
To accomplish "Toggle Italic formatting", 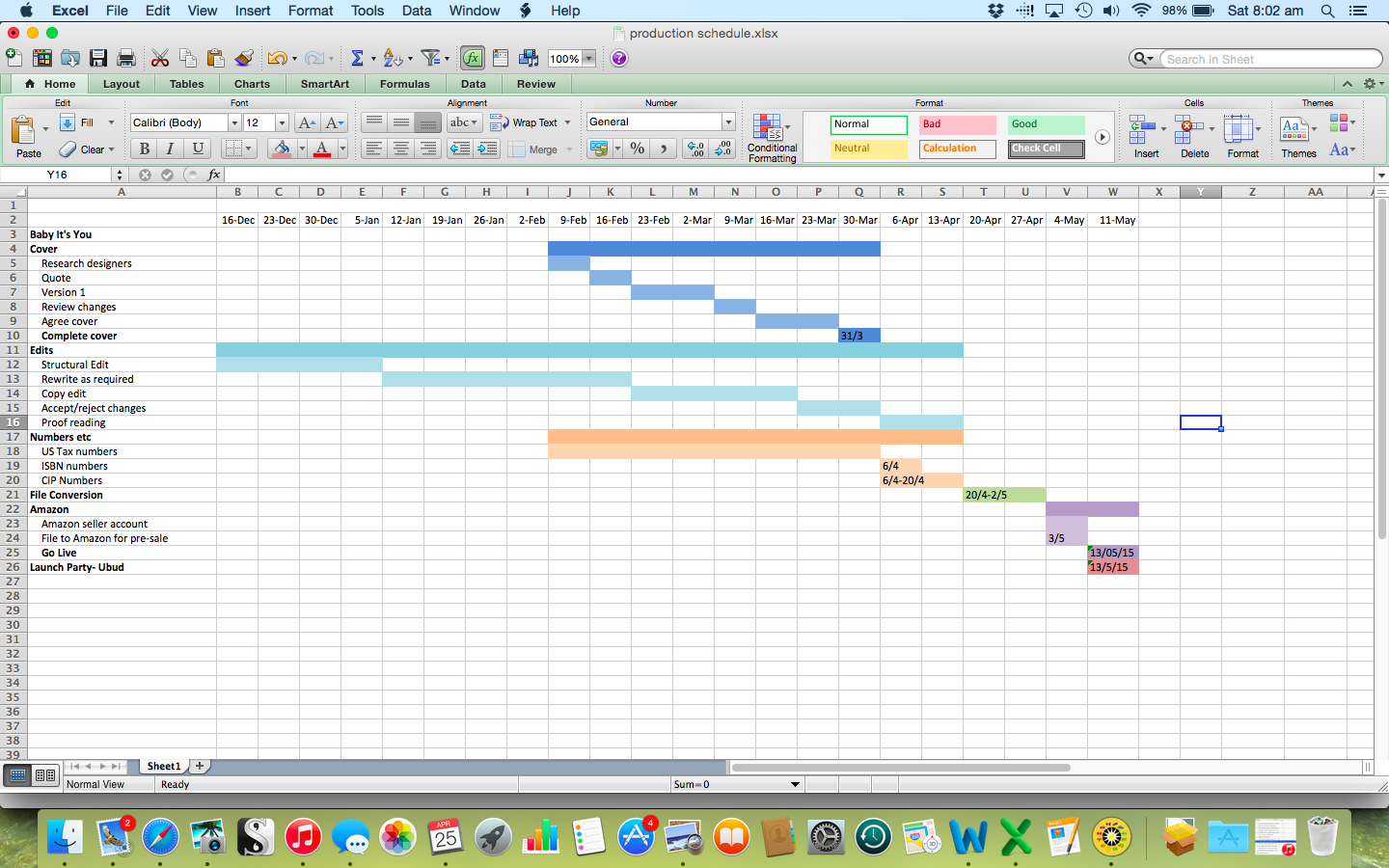I will tap(171, 149).
